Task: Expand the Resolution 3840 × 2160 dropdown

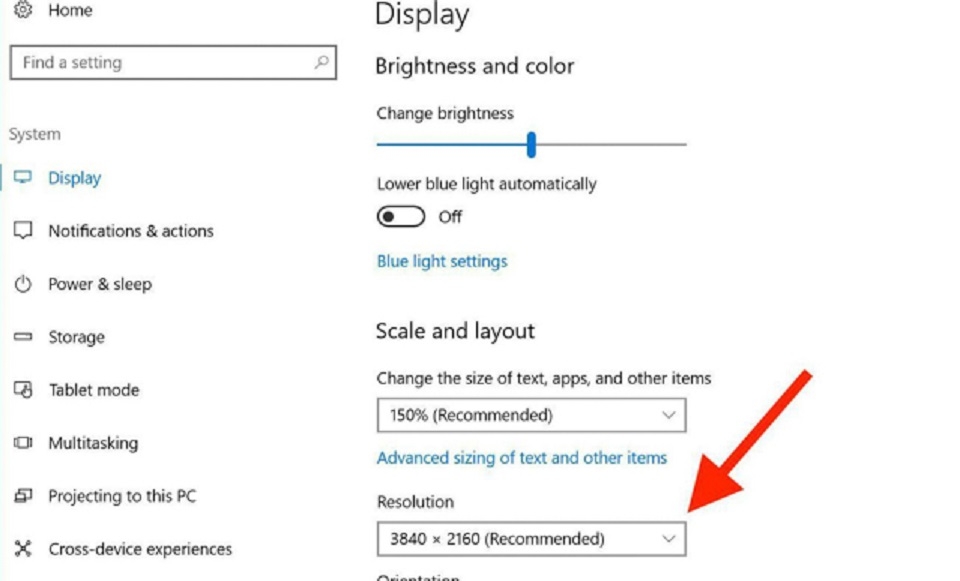Action: coord(531,539)
